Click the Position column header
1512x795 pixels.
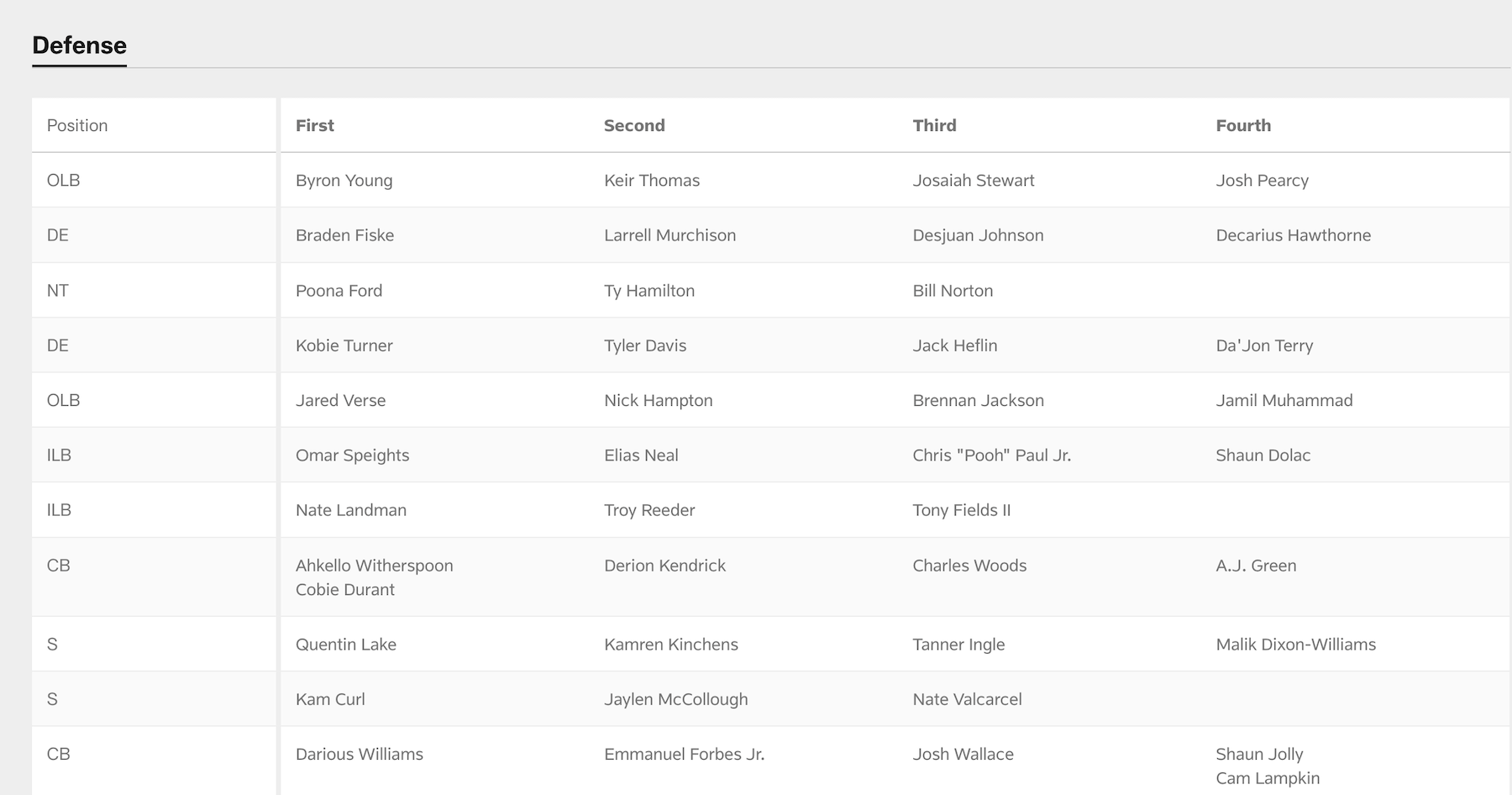77,125
